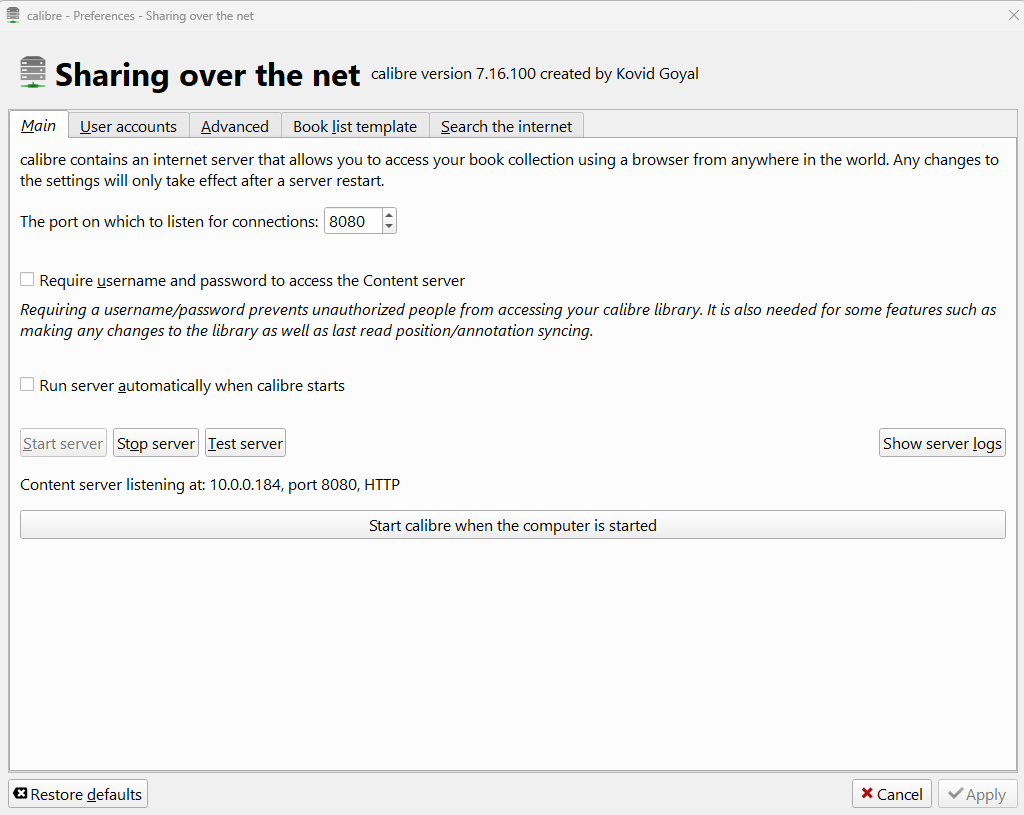Go to Search the internet tab
This screenshot has width=1024, height=815.
pos(506,126)
